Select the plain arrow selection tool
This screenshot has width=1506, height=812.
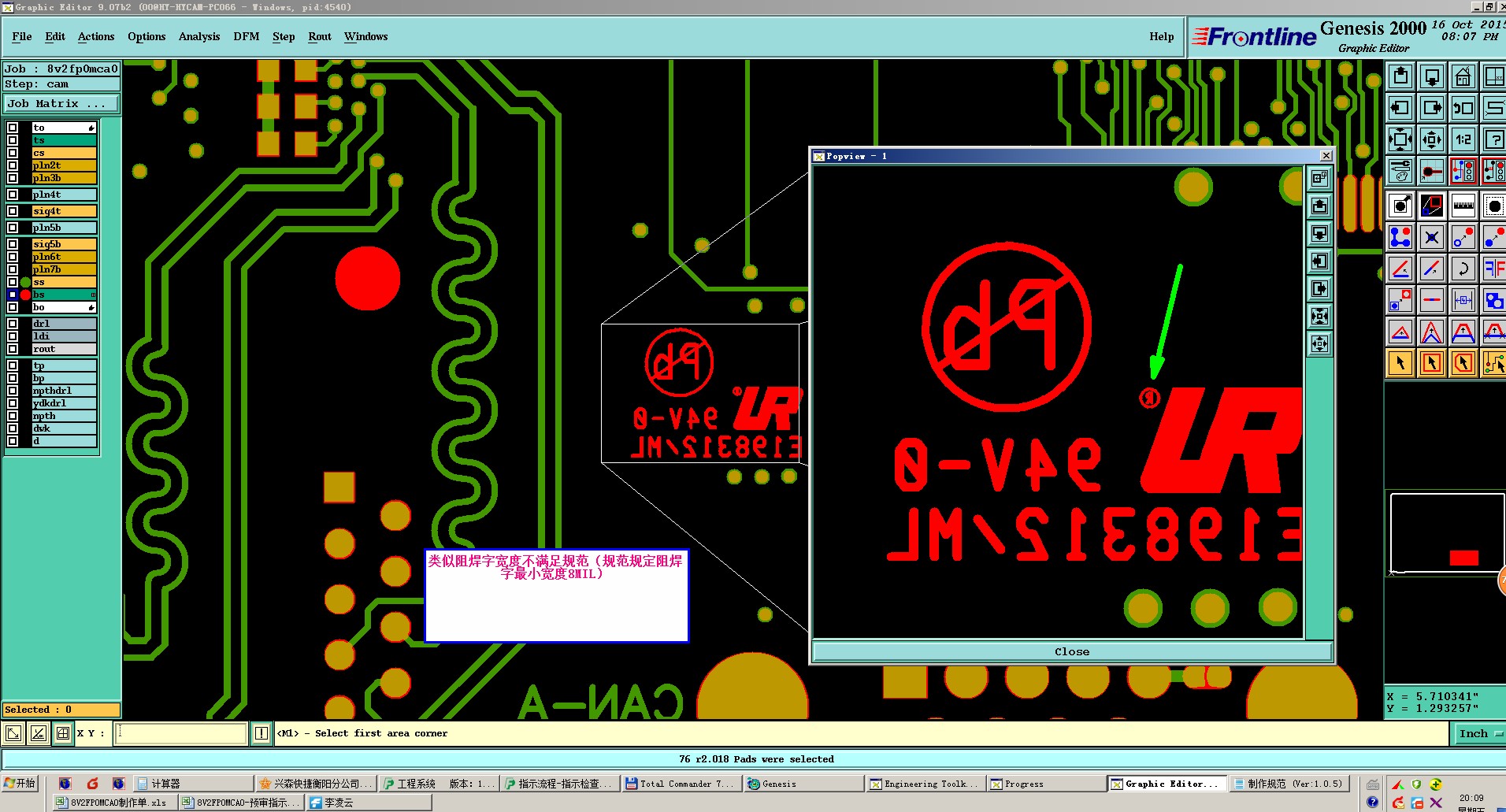tap(1400, 363)
